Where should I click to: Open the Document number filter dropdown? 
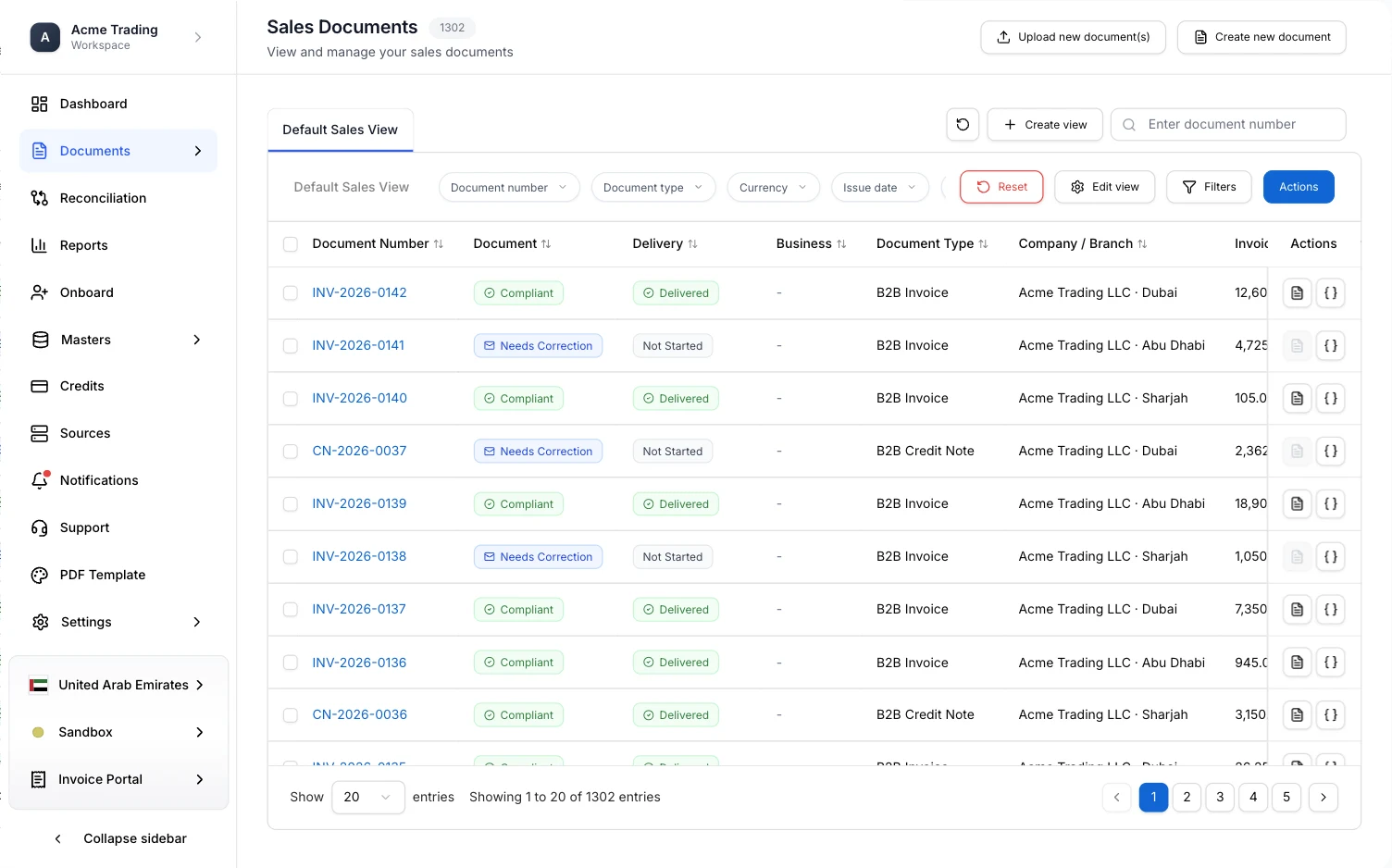click(509, 188)
